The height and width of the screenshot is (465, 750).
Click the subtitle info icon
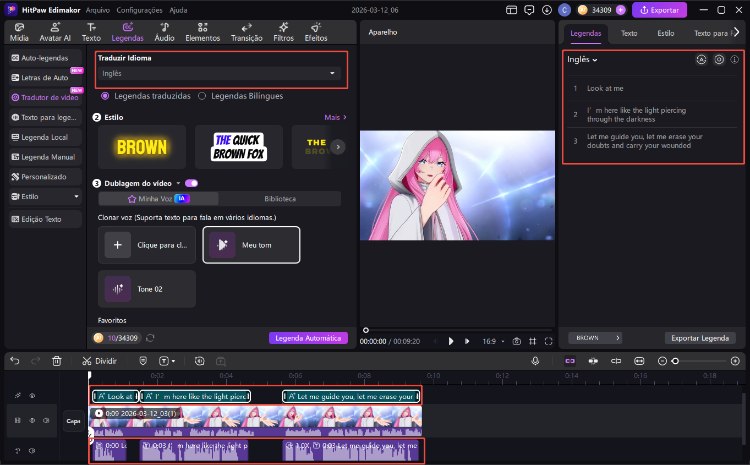pos(735,60)
